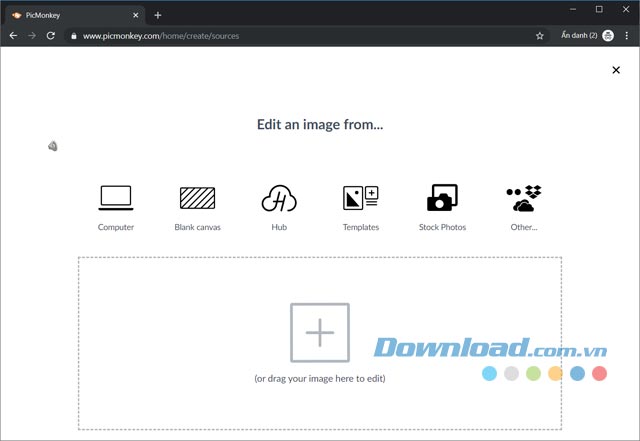Go back in browser history
640x441 pixels.
[13, 36]
